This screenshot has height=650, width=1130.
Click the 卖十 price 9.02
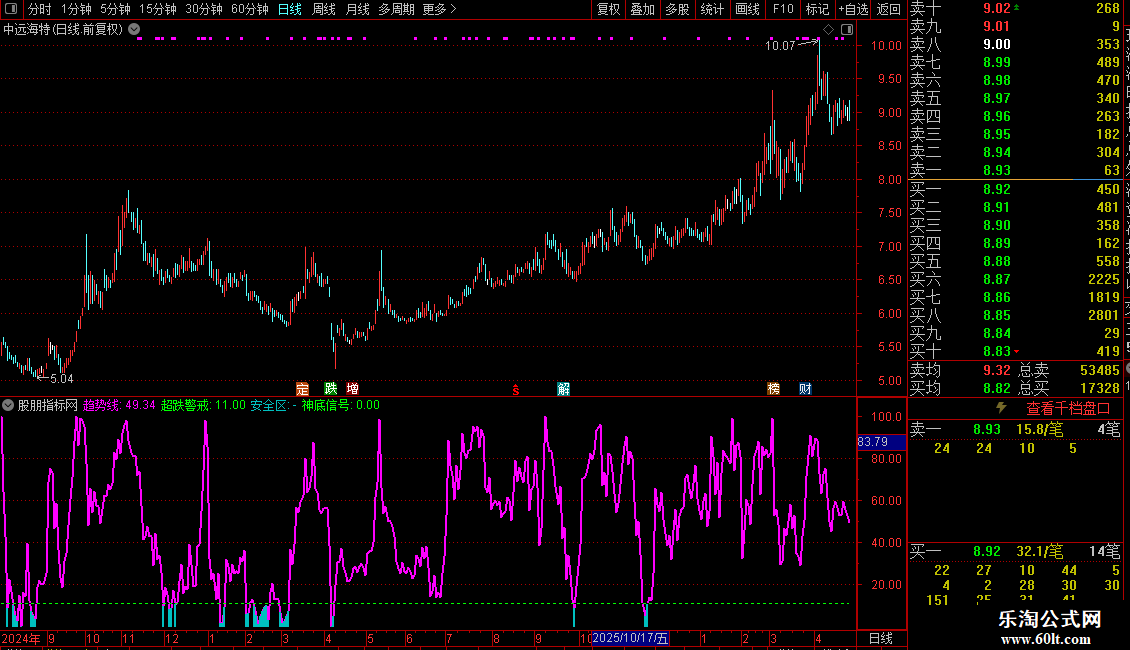pos(997,8)
